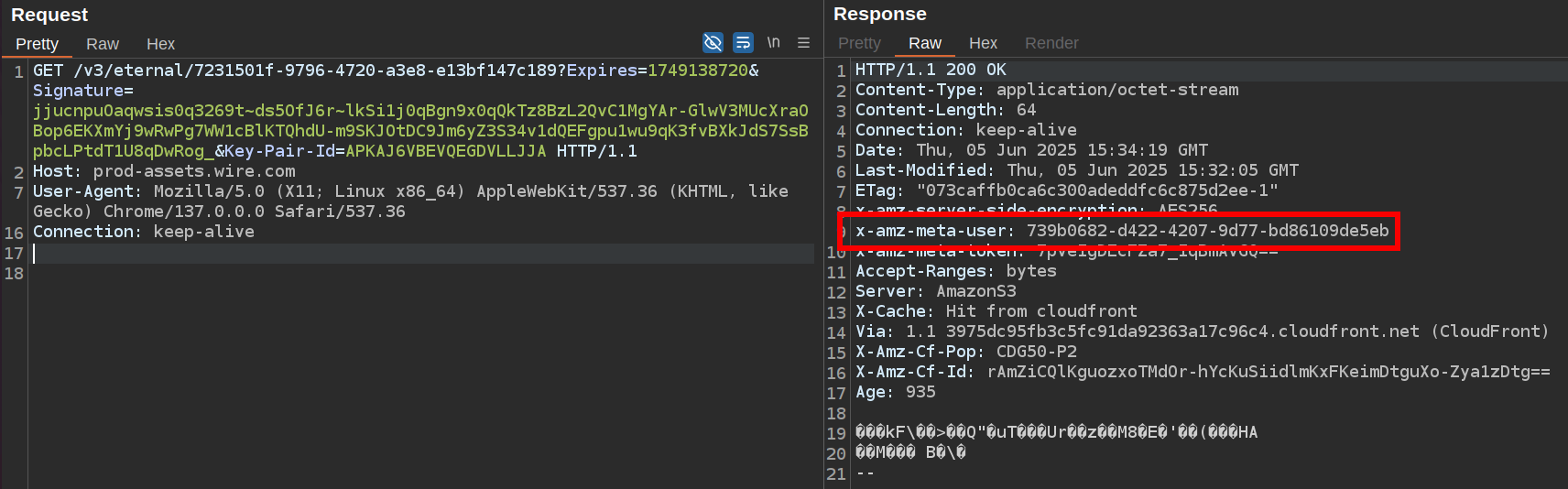Click the HTTP/1.1 200 OK status line
Screen dimensions: 1568x489
coord(930,70)
